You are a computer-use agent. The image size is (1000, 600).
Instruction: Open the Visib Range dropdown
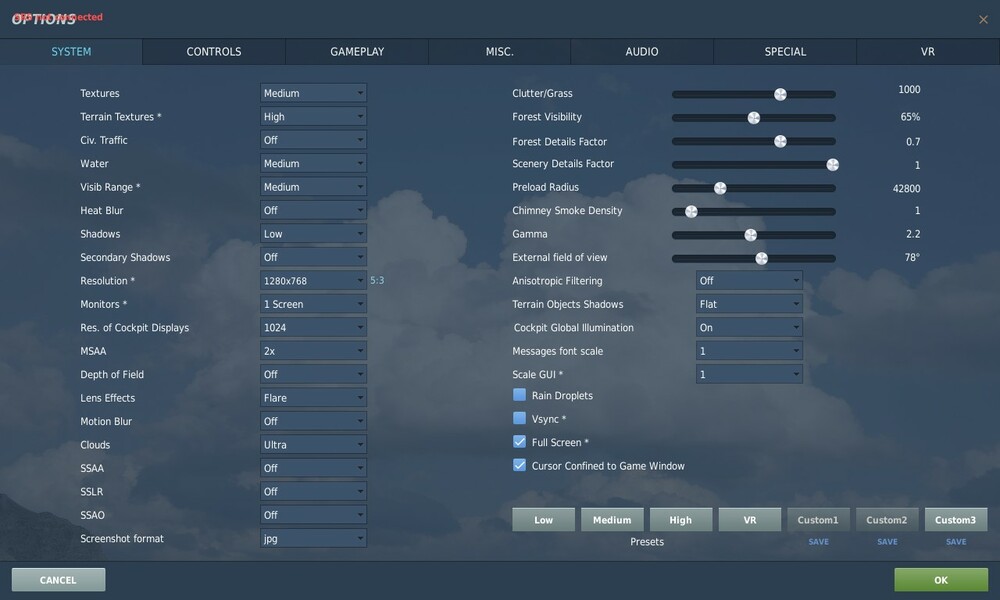(x=313, y=187)
